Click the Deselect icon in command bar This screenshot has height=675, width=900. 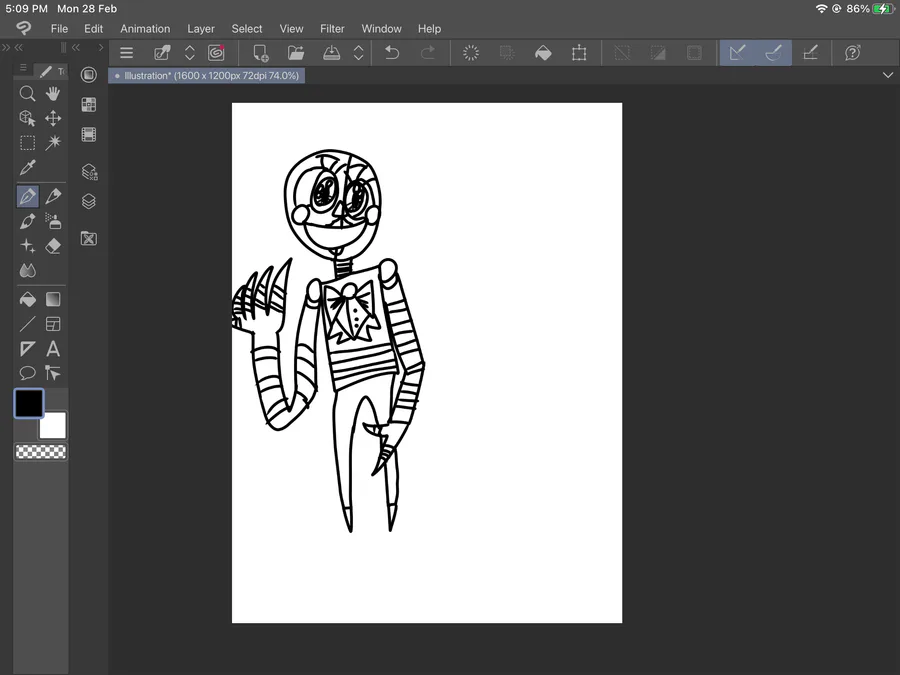point(622,53)
